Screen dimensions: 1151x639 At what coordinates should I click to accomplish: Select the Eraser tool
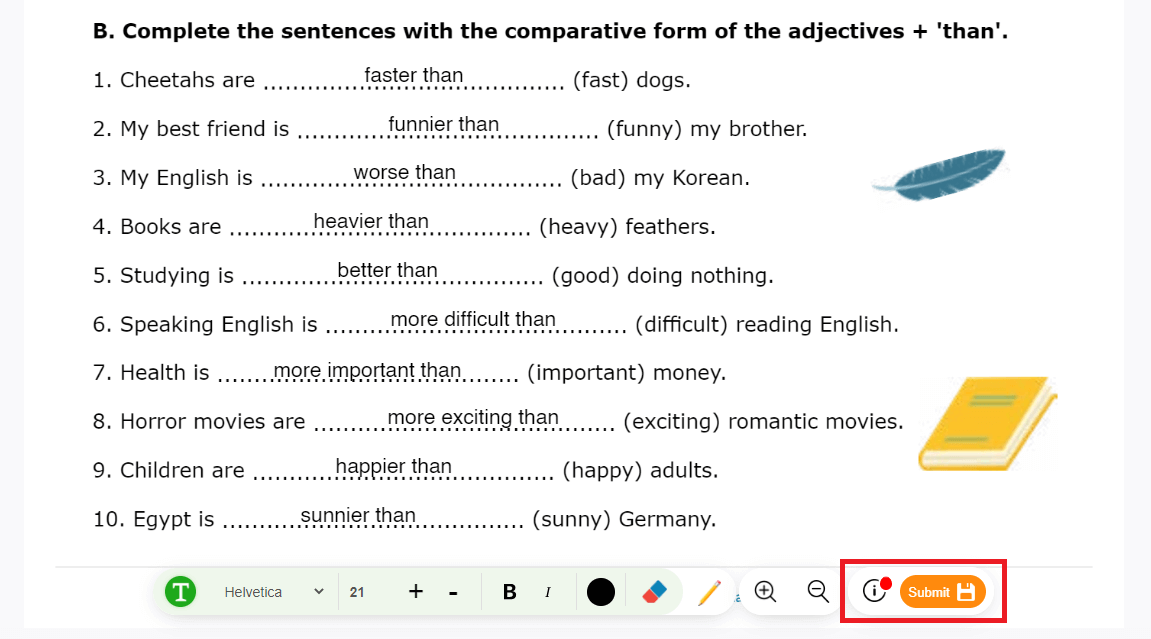pos(654,592)
